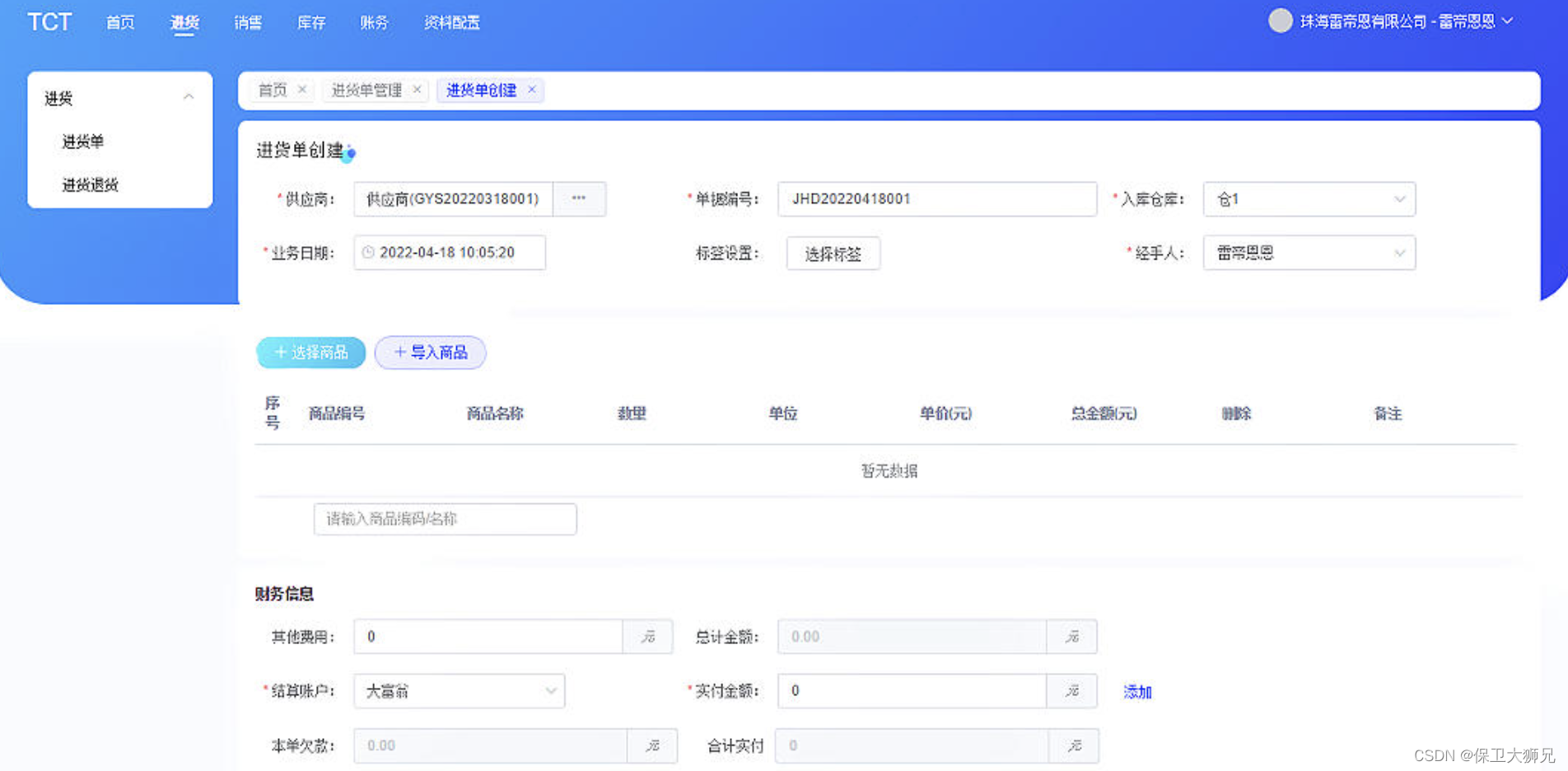Click the 添加 link
This screenshot has width=1568, height=771.
tap(1137, 692)
